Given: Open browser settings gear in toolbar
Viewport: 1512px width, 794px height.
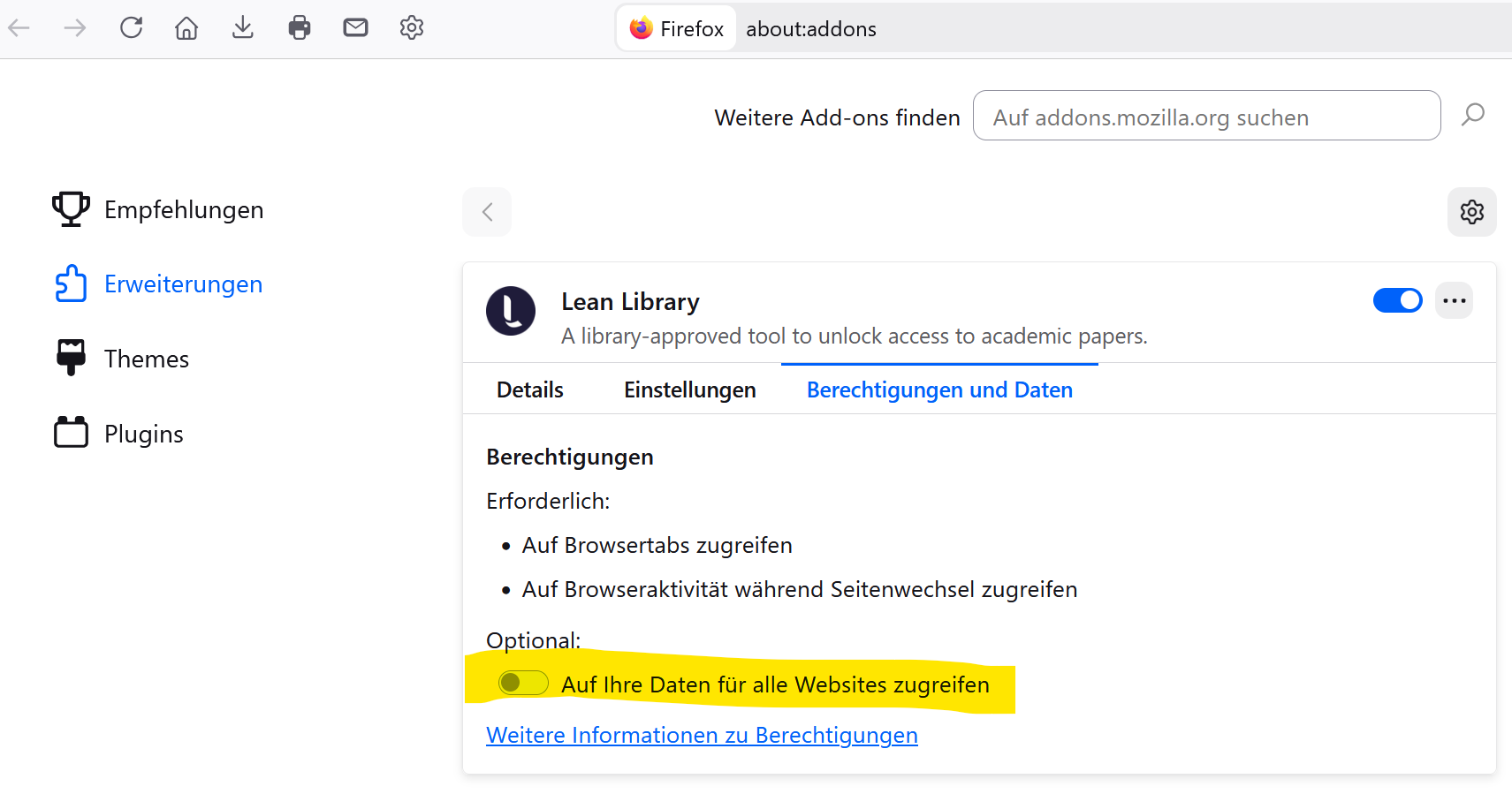Looking at the screenshot, I should click(412, 28).
